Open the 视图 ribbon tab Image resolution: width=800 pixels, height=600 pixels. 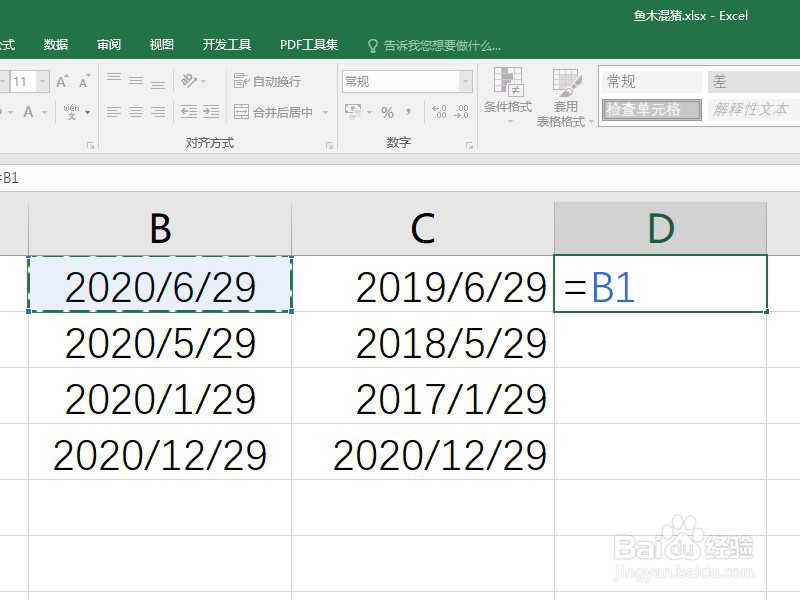pyautogui.click(x=161, y=45)
